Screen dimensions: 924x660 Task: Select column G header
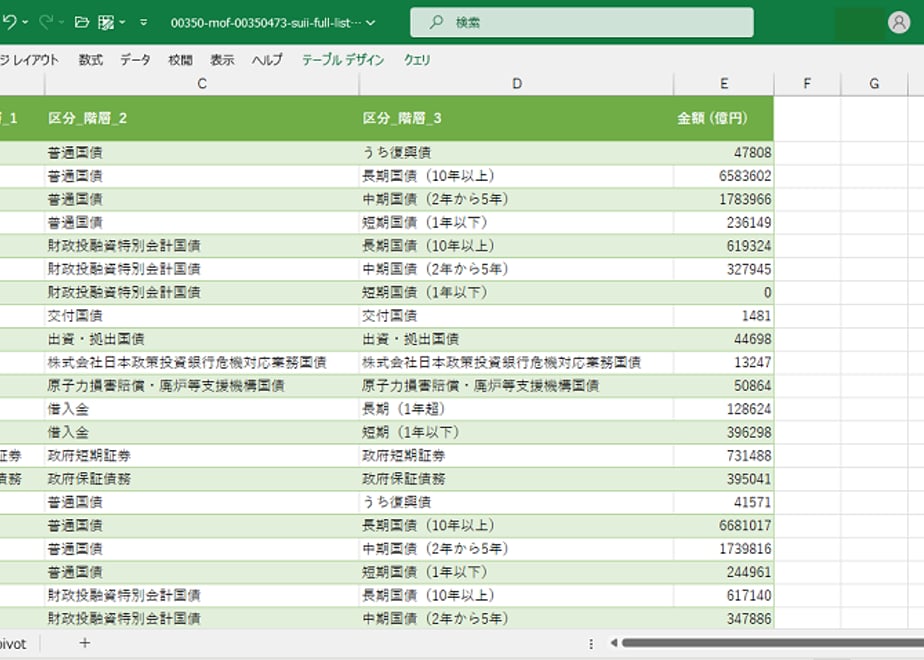point(874,84)
